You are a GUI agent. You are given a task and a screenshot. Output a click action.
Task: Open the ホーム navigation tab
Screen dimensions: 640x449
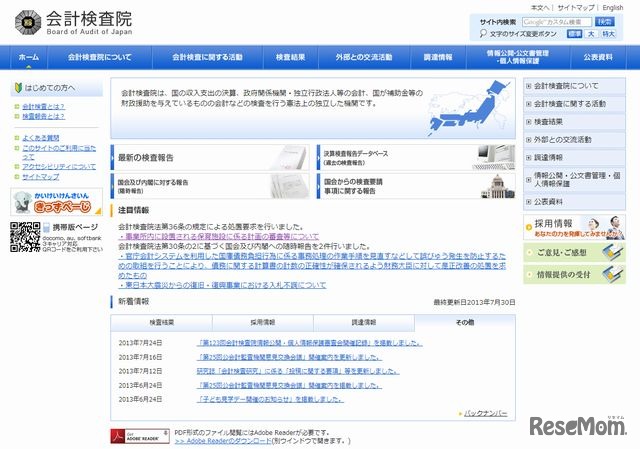coord(29,57)
